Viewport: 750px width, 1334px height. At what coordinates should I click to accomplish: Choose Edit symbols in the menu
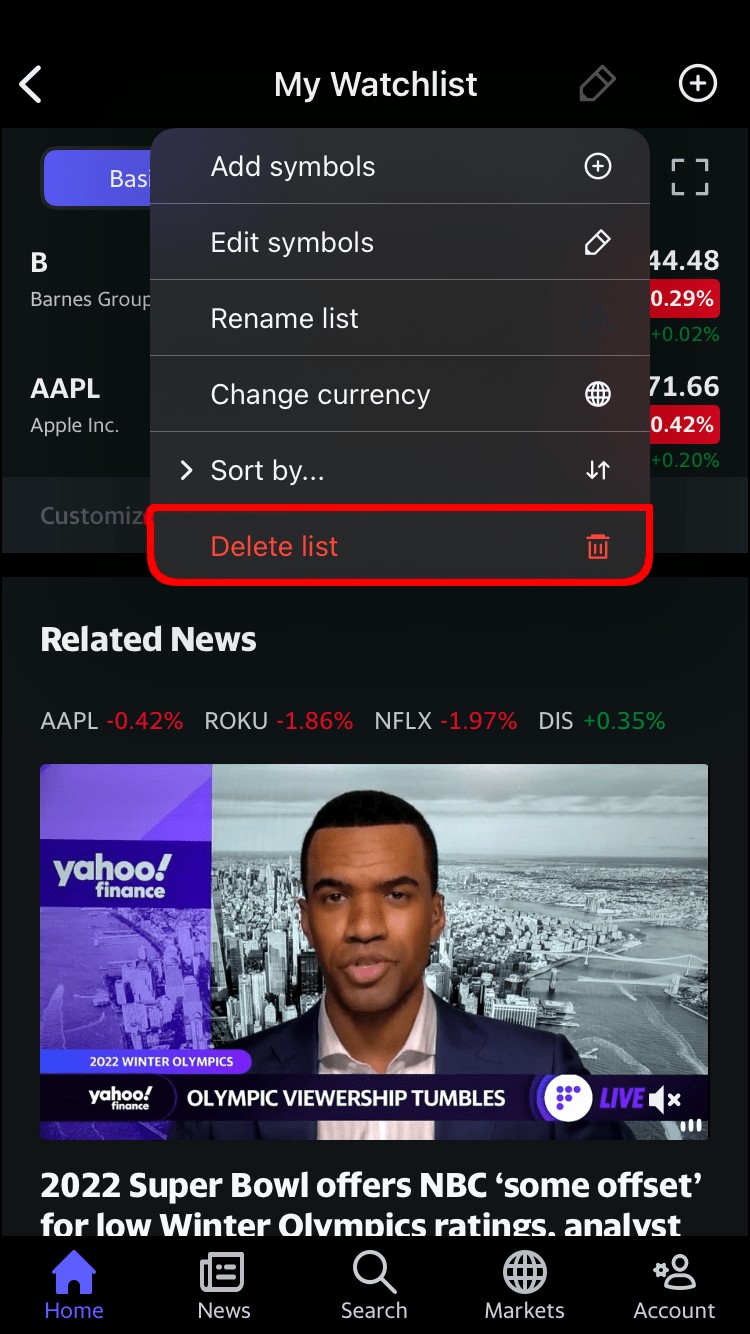[400, 242]
